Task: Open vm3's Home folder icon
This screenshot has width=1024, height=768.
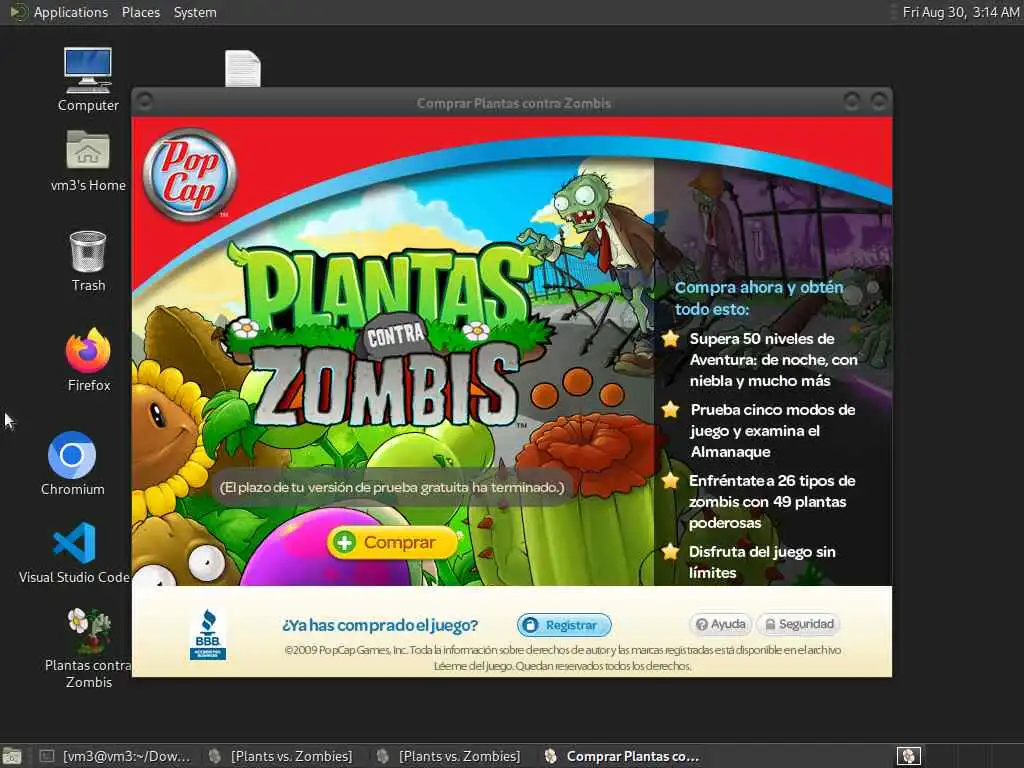Action: click(88, 161)
